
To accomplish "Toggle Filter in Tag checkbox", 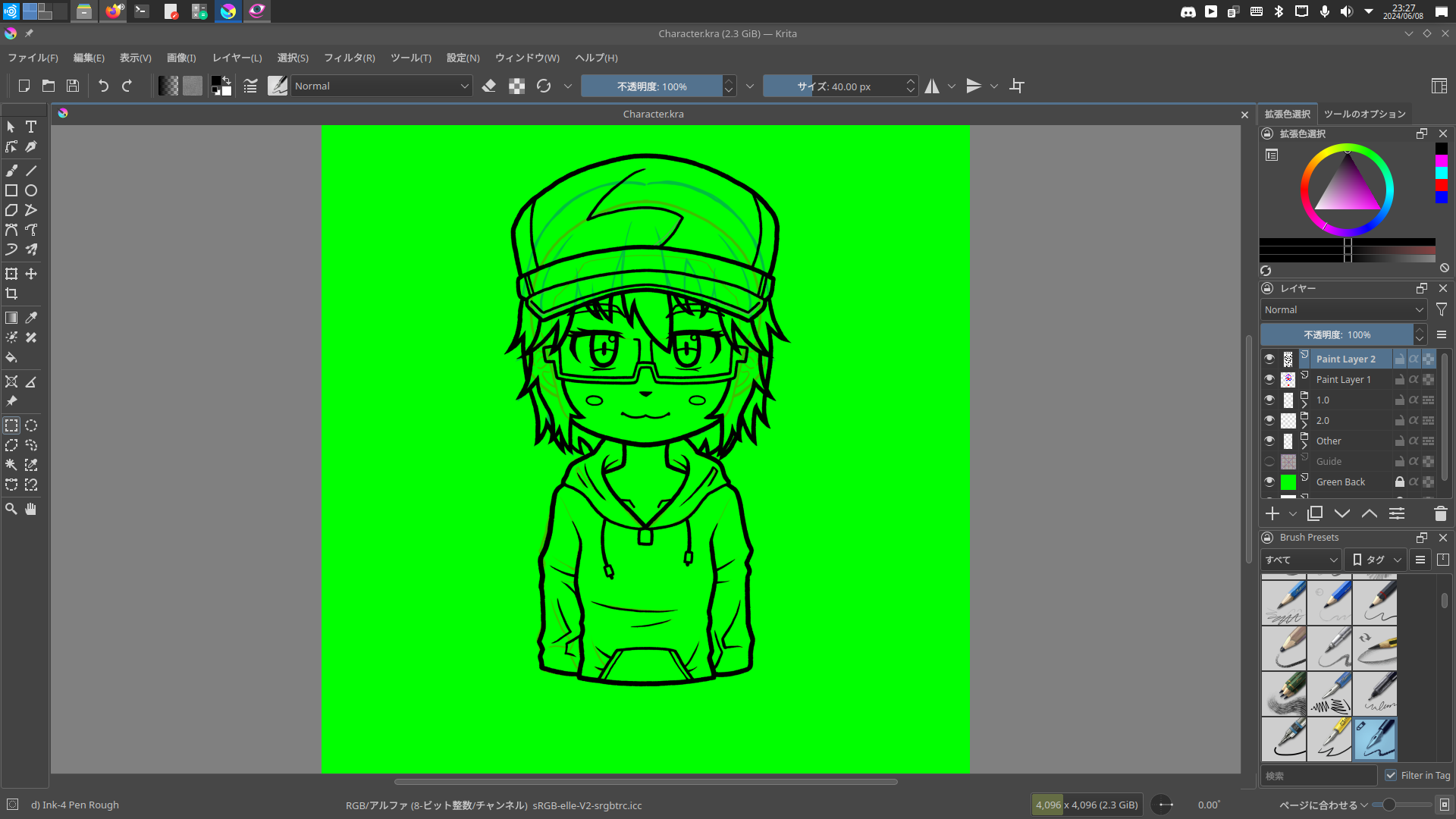I will [1391, 775].
